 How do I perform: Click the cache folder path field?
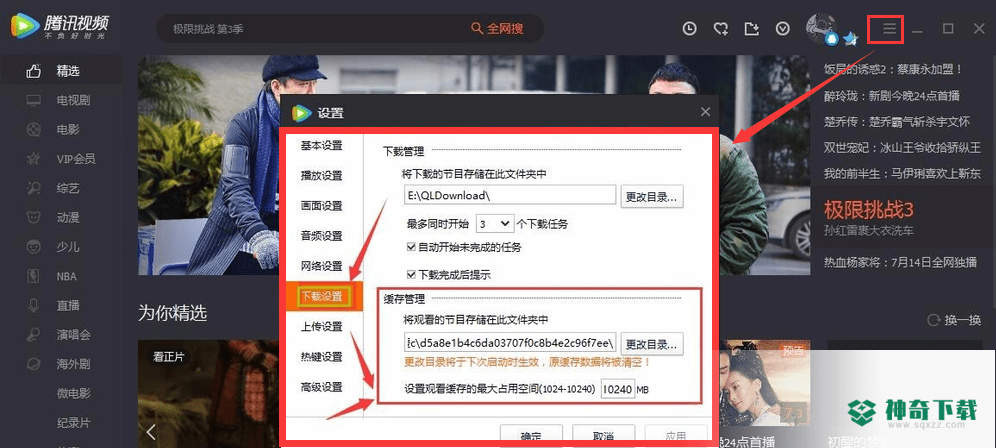[x=510, y=343]
